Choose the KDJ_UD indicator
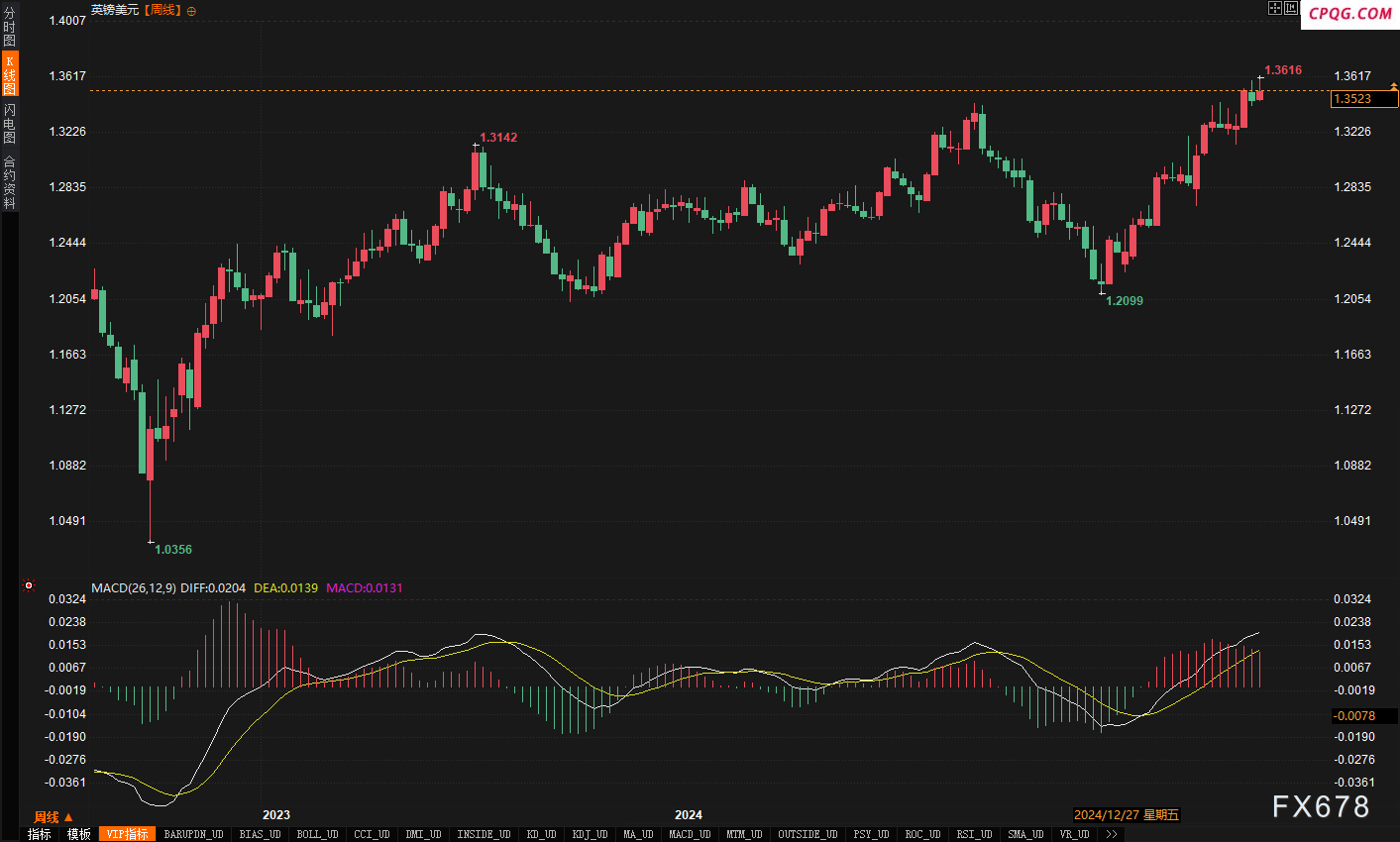Viewport: 1400px width, 842px height. tap(590, 834)
